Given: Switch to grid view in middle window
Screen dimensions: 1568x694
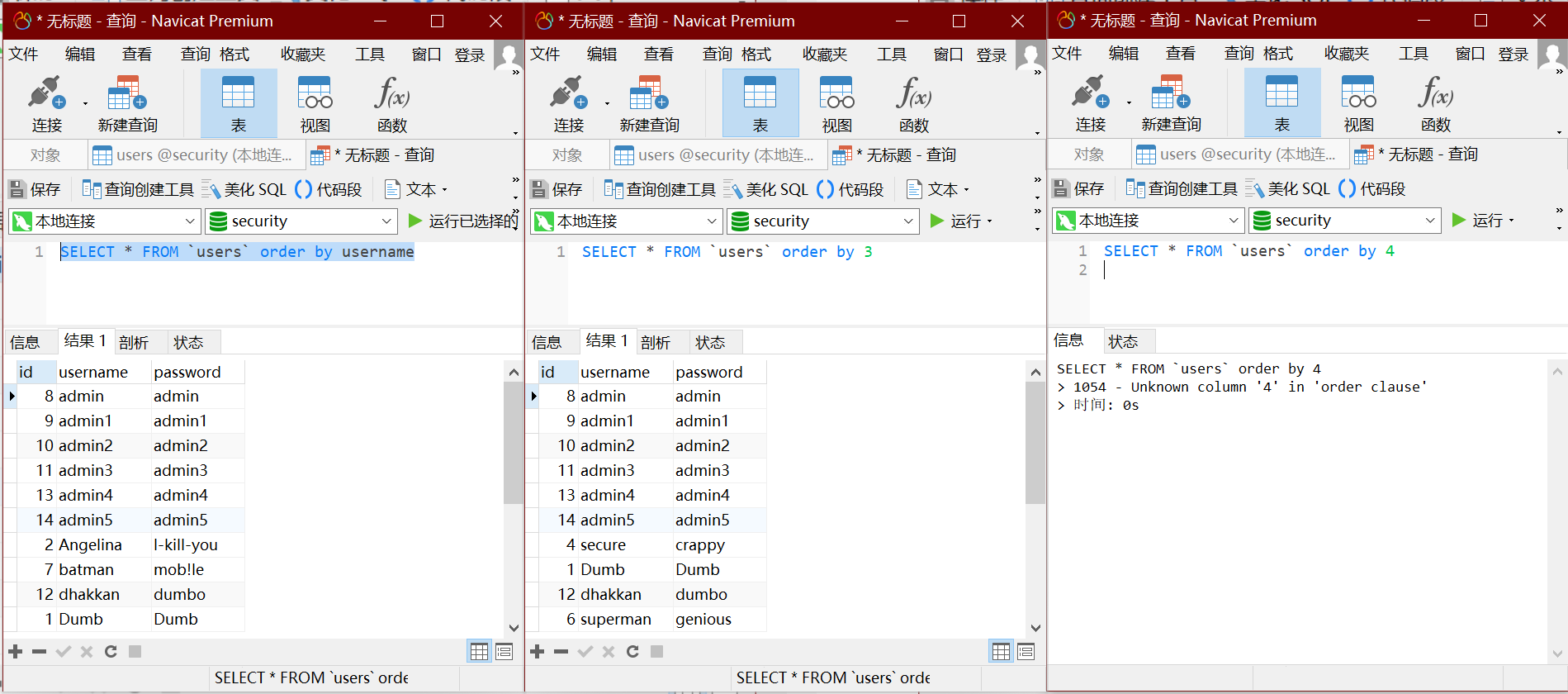Looking at the screenshot, I should [1001, 652].
